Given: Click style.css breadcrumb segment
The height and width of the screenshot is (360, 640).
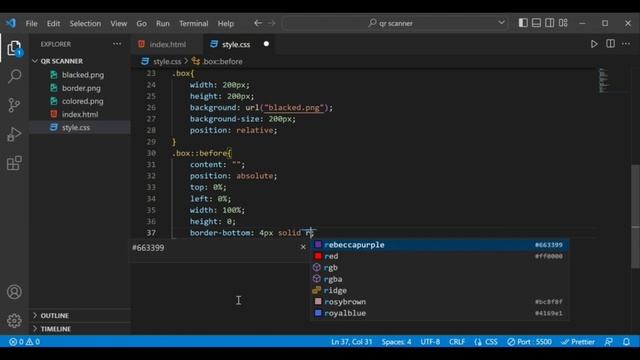Looking at the screenshot, I should point(167,61).
